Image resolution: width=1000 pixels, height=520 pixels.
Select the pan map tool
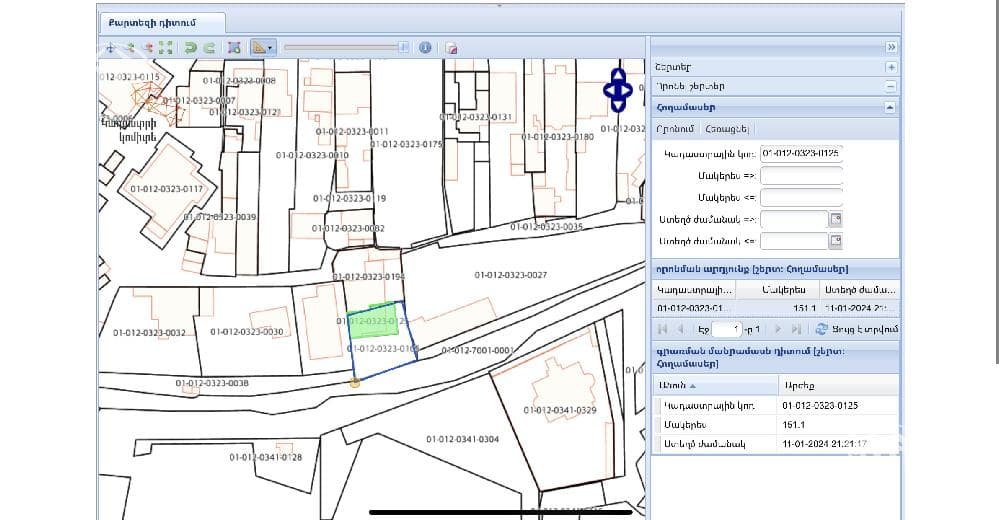pyautogui.click(x=110, y=48)
